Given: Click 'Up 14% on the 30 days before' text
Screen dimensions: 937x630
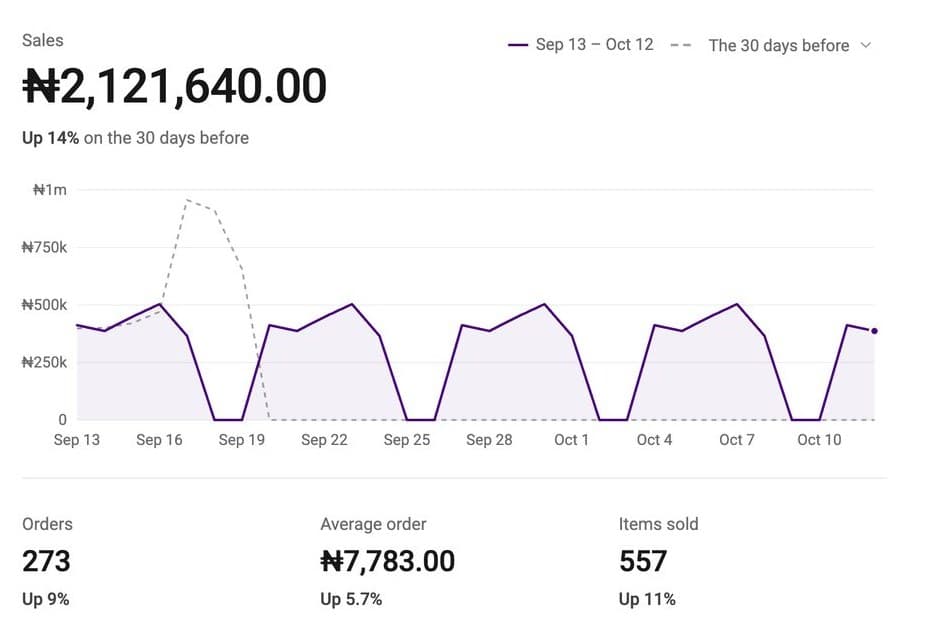Looking at the screenshot, I should (136, 138).
